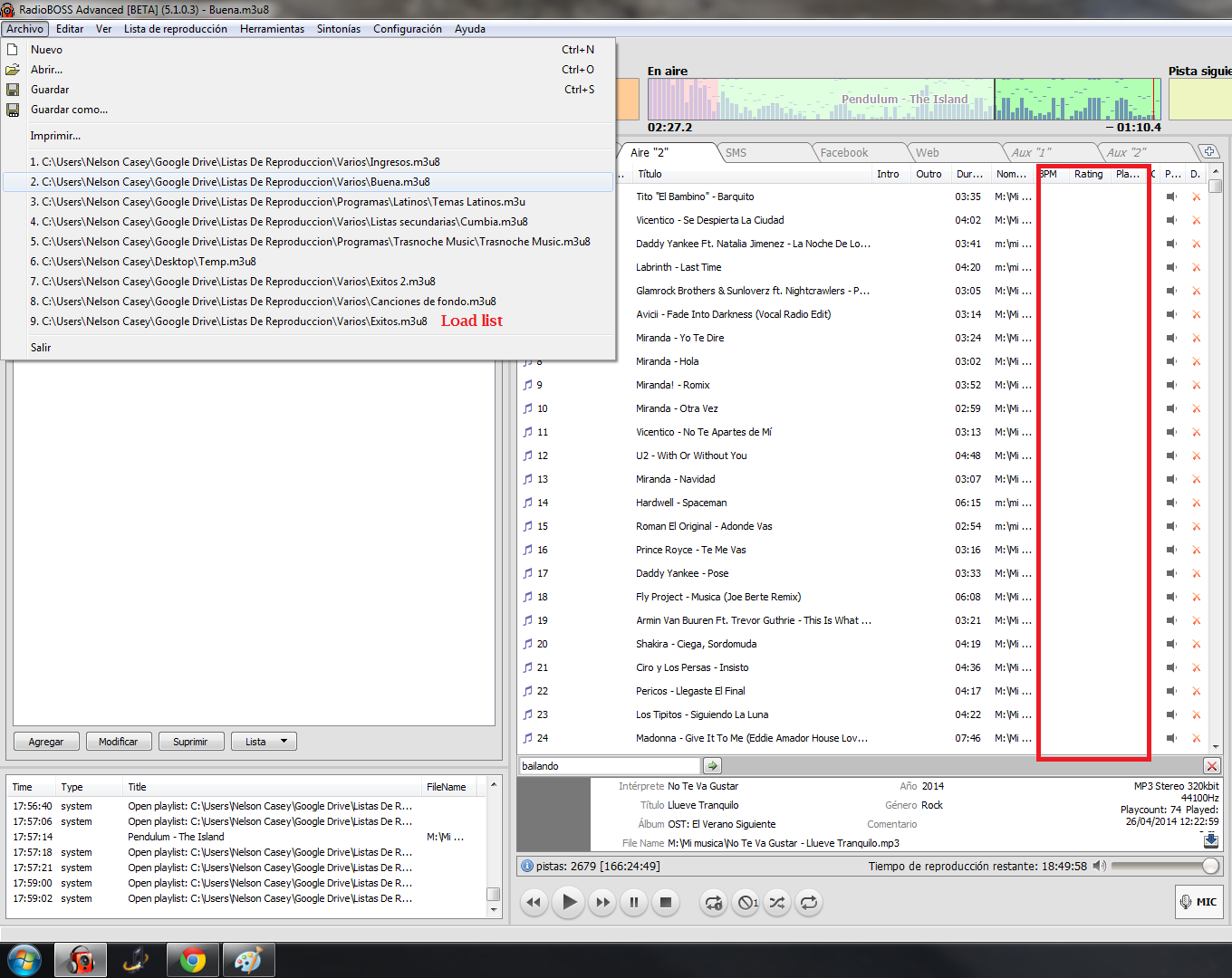
Task: Open recent playlist Exitos 2.m3u8
Action: pos(308,282)
